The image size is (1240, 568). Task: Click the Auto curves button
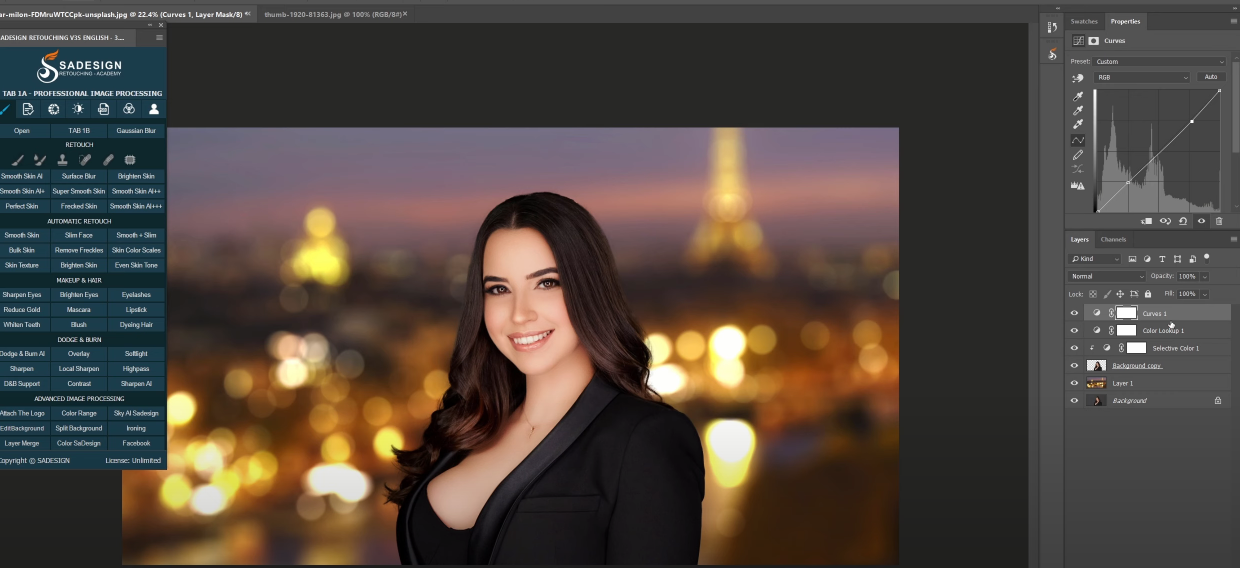pyautogui.click(x=1211, y=77)
